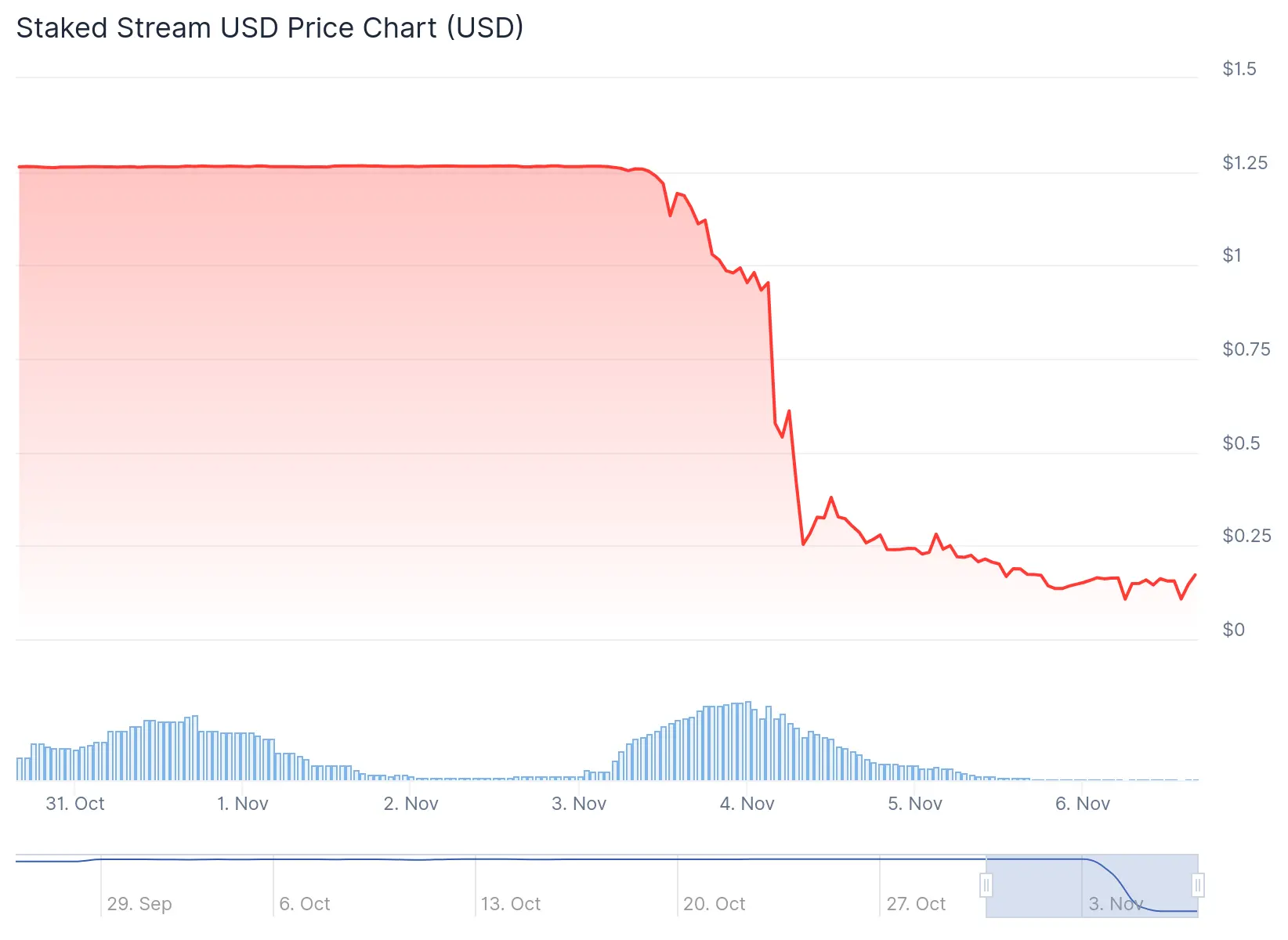The width and height of the screenshot is (1288, 940).
Task: Click the '31. Oct' x-axis label
Action: [75, 804]
